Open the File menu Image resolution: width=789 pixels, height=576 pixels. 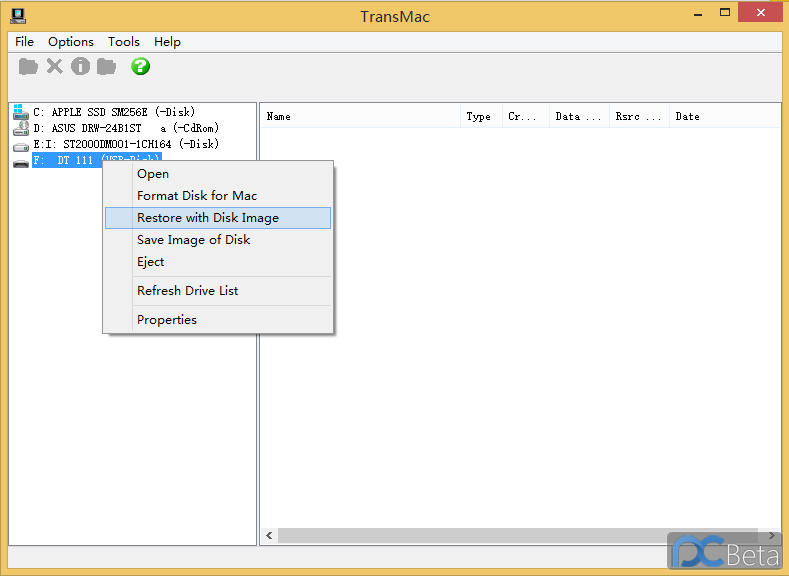[24, 42]
